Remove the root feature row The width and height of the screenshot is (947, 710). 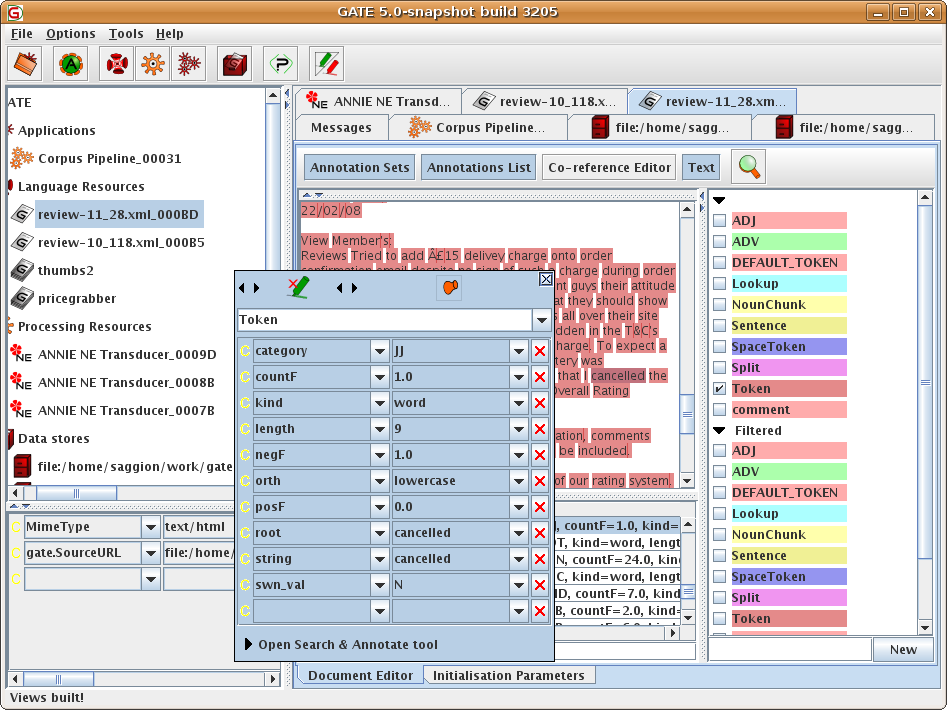point(540,533)
